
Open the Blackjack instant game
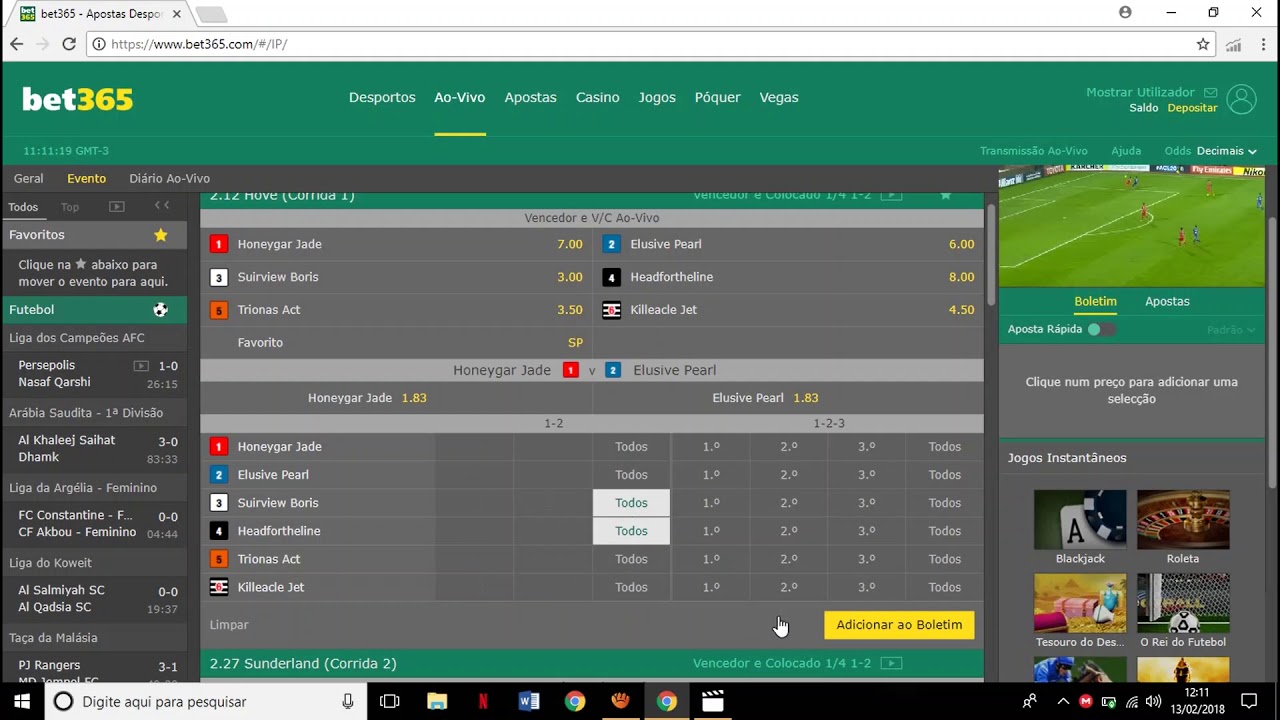tap(1080, 527)
